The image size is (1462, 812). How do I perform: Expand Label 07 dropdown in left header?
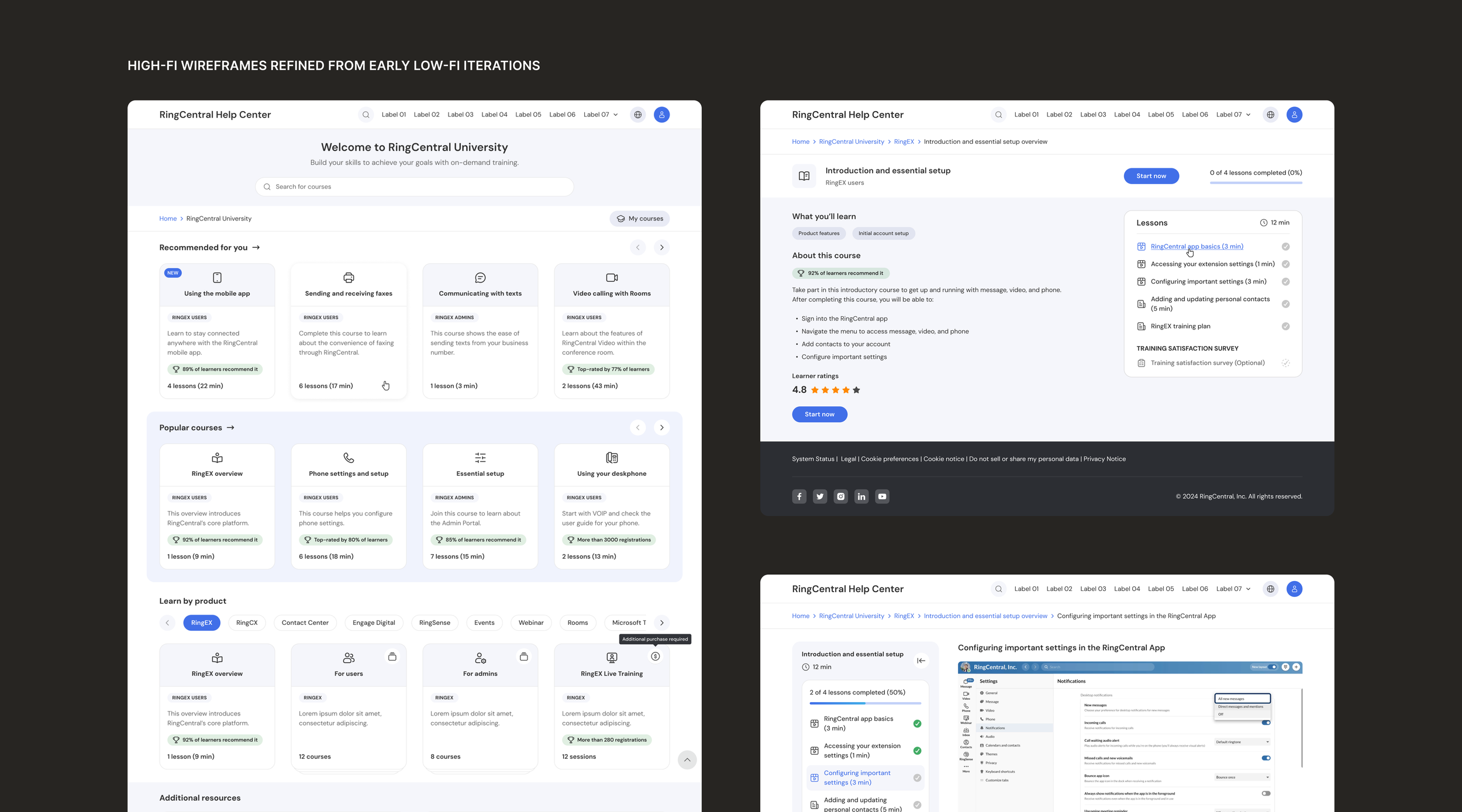click(601, 115)
